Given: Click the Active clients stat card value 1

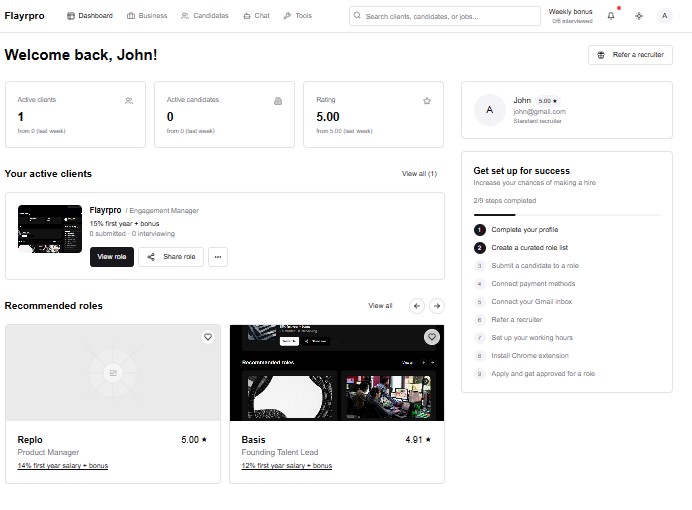Looking at the screenshot, I should (x=21, y=117).
